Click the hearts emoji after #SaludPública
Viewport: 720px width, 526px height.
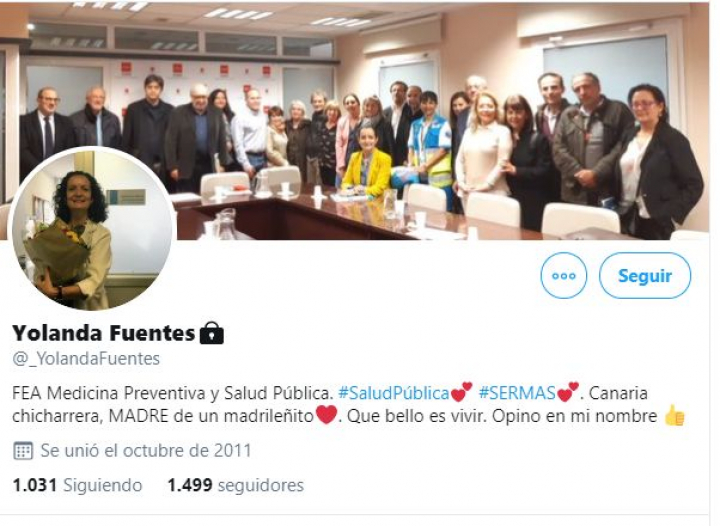click(461, 392)
